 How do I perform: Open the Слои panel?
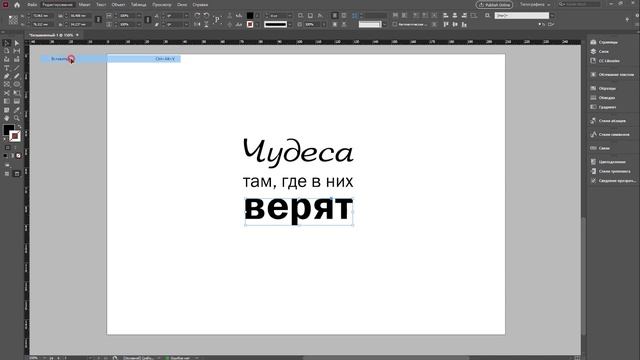pos(599,51)
